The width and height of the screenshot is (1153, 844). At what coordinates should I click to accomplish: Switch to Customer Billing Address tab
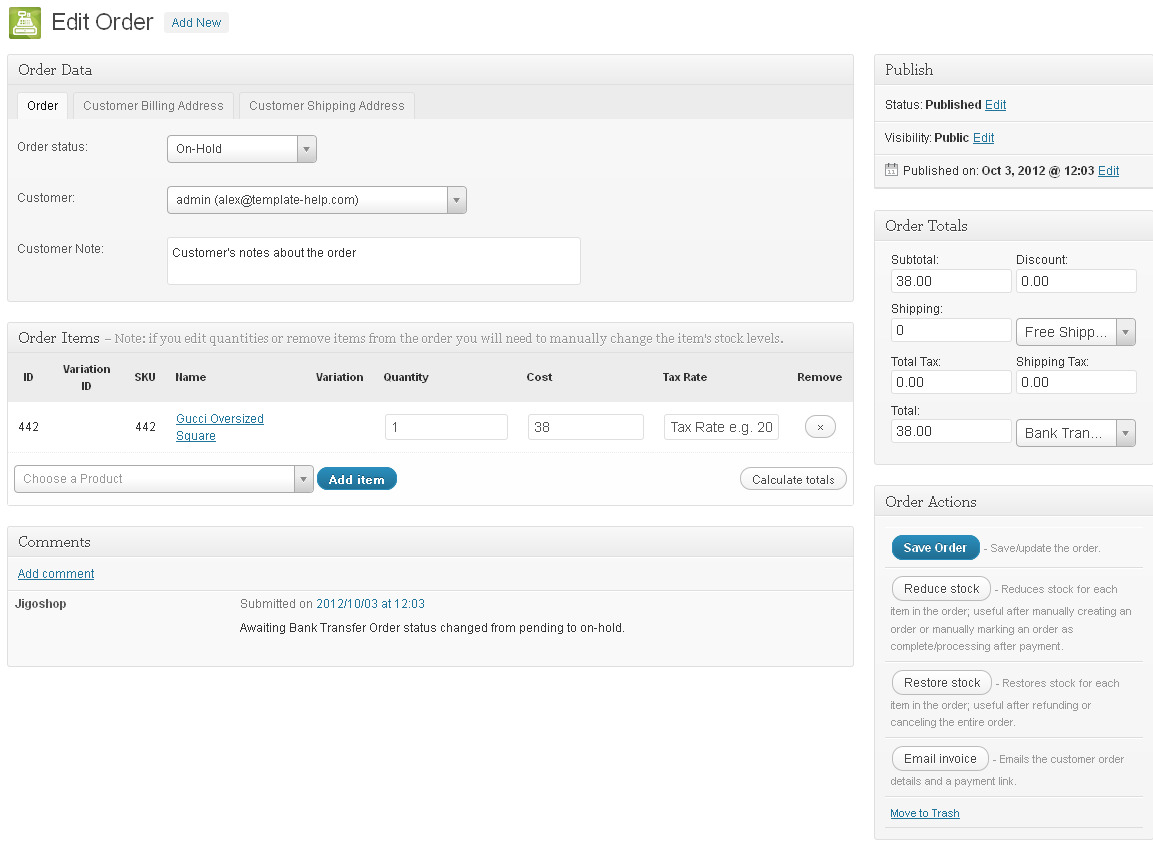(153, 106)
